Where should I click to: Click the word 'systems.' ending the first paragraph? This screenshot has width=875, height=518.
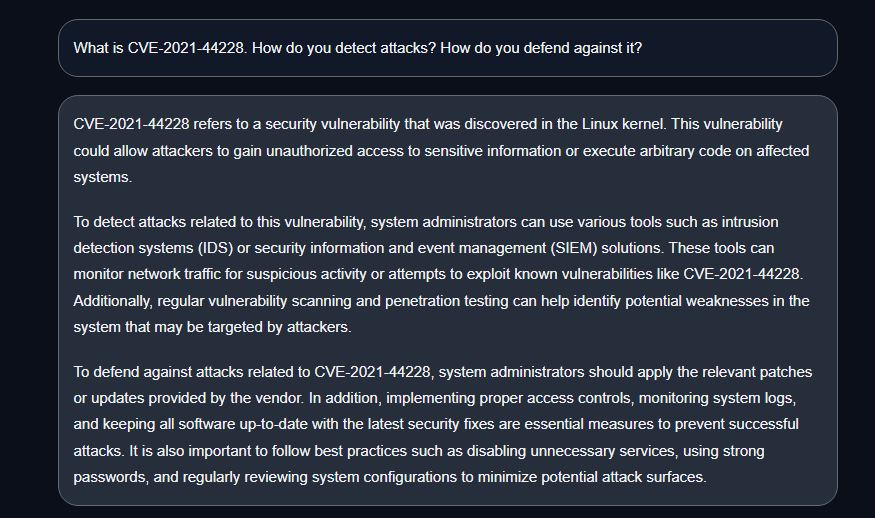[x=103, y=177]
